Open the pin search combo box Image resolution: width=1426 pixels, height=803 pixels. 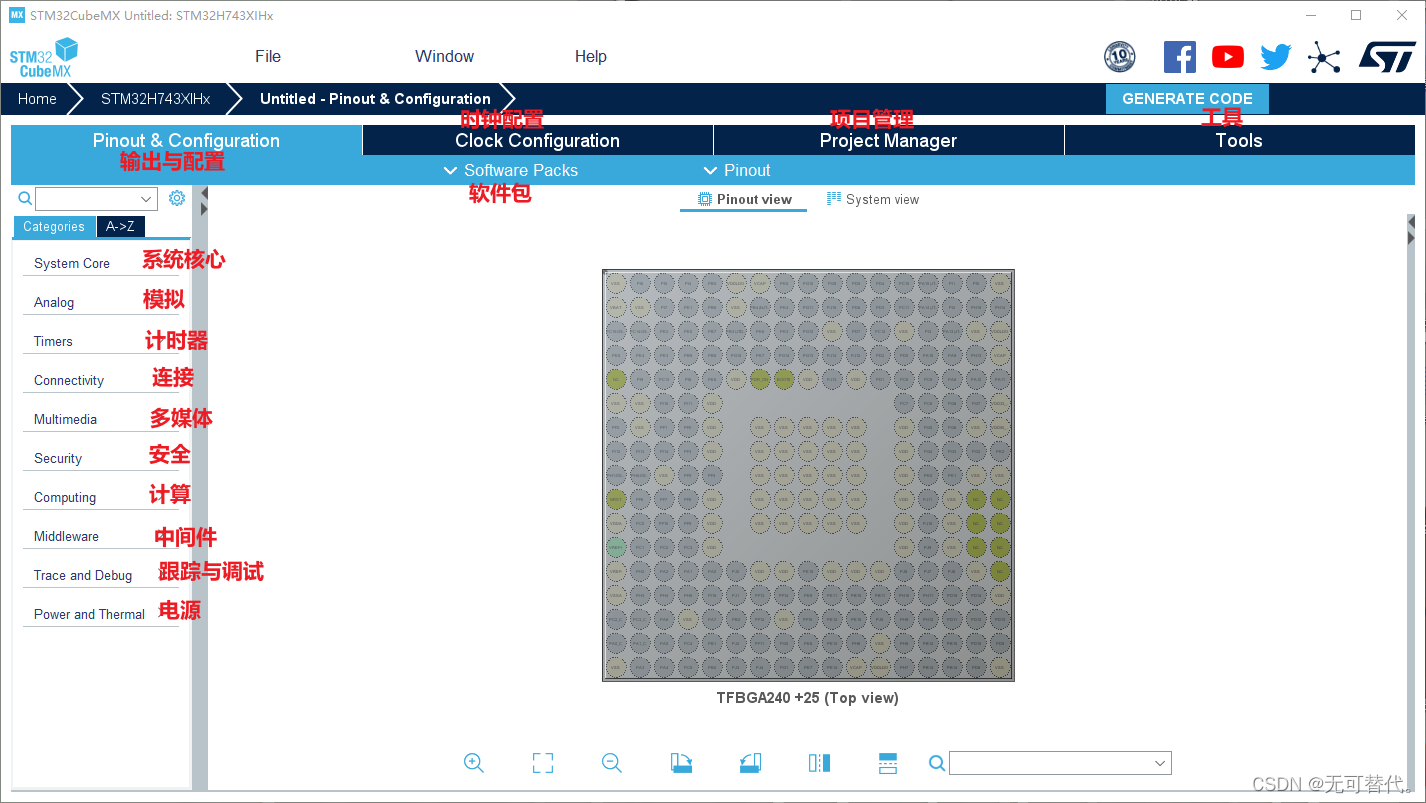1059,762
